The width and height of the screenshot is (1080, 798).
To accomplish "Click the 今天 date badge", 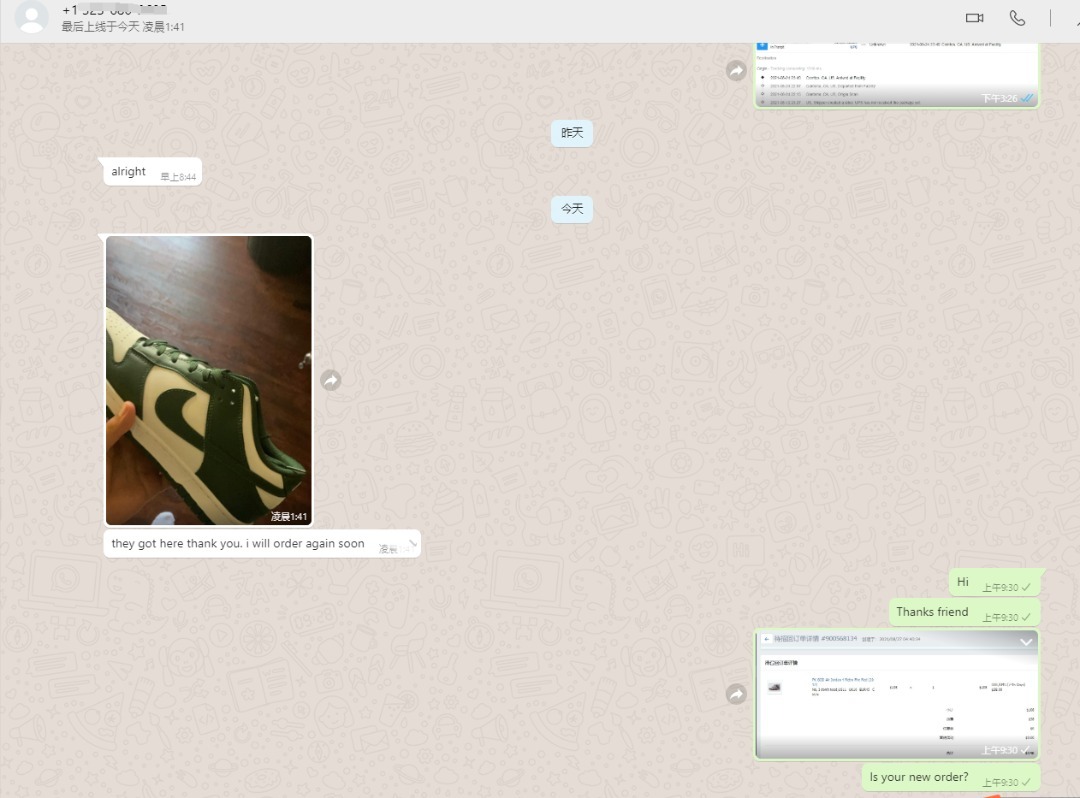I will (572, 209).
